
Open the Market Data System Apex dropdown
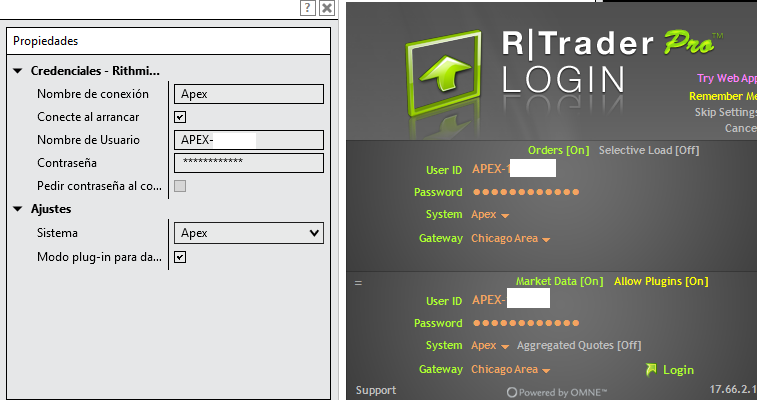click(490, 345)
